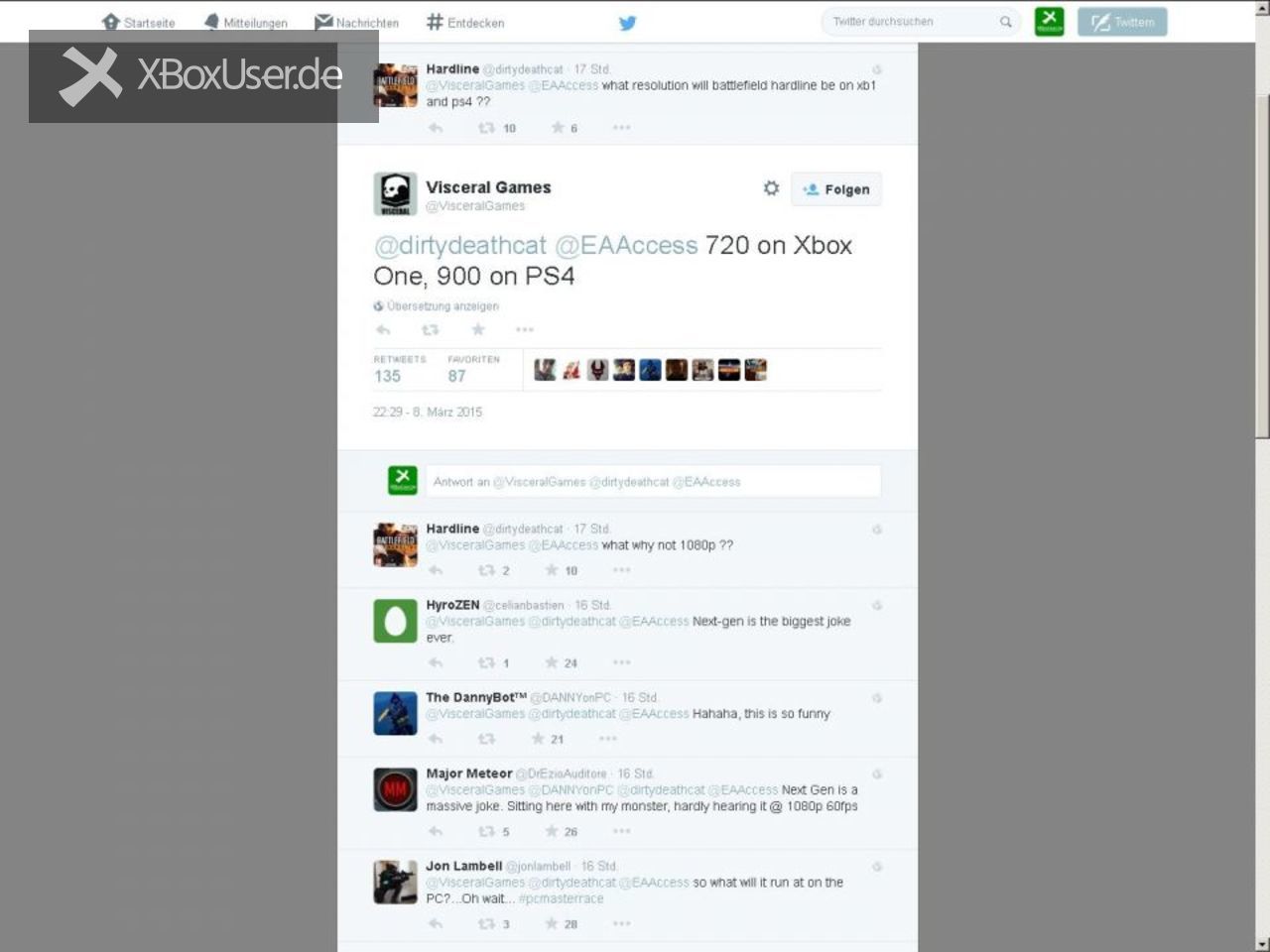Open the Nachrichten messages tab

click(357, 22)
